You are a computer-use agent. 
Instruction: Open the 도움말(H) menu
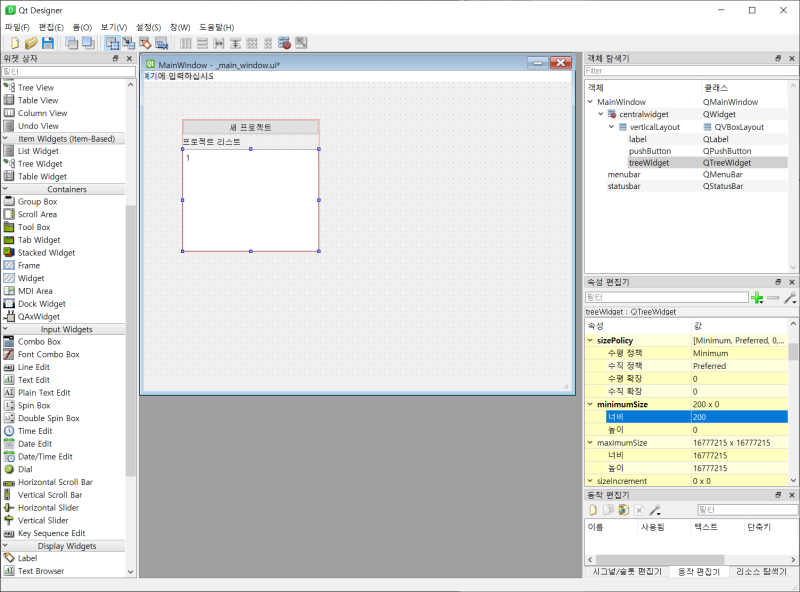coord(216,27)
